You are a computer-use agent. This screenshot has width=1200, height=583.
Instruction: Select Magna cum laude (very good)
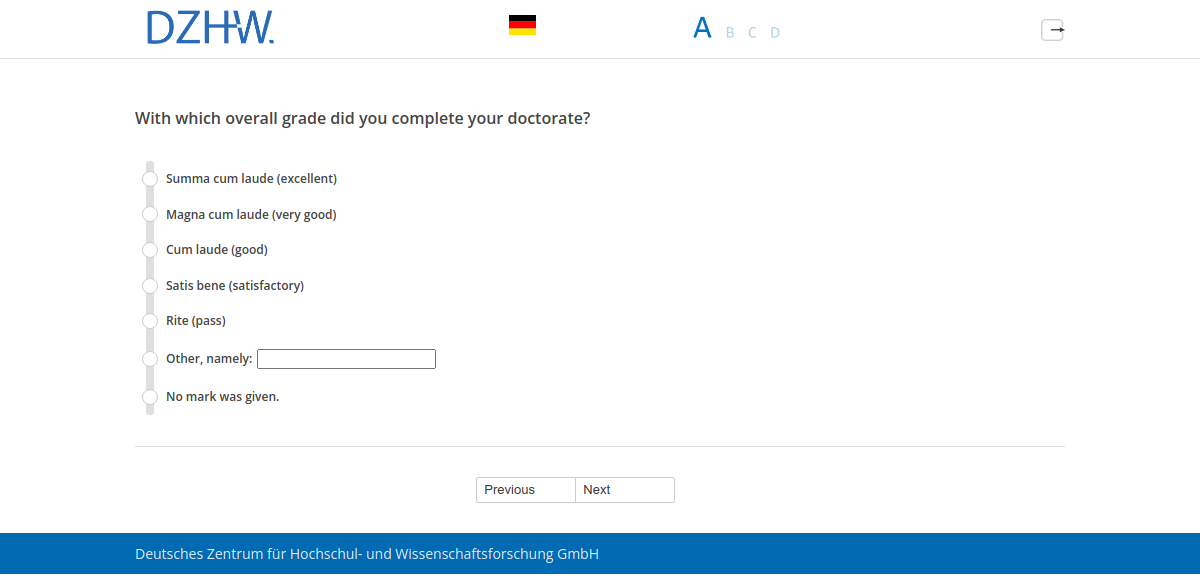(x=149, y=214)
